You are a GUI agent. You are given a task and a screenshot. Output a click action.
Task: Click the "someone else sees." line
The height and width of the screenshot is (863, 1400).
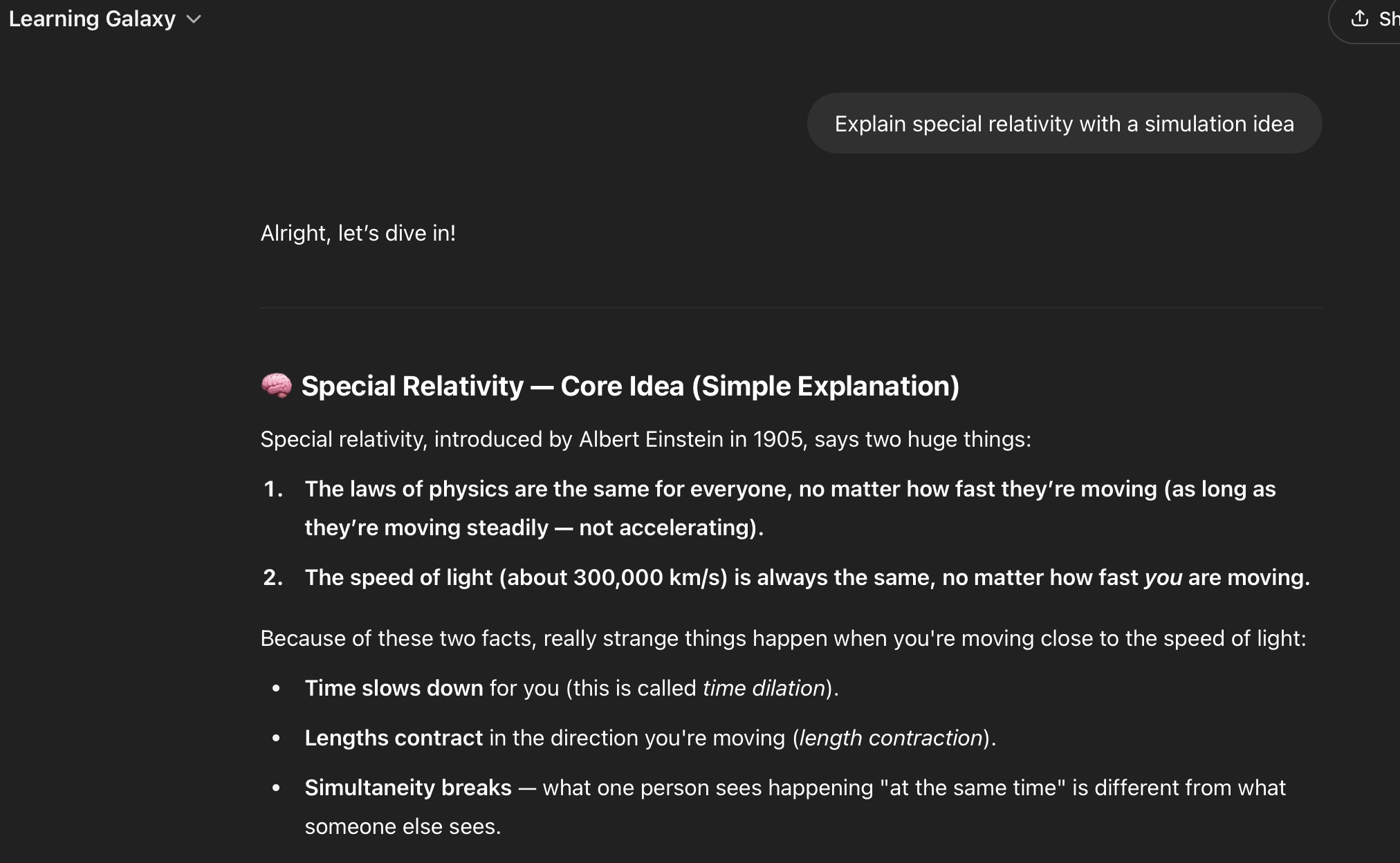click(403, 826)
